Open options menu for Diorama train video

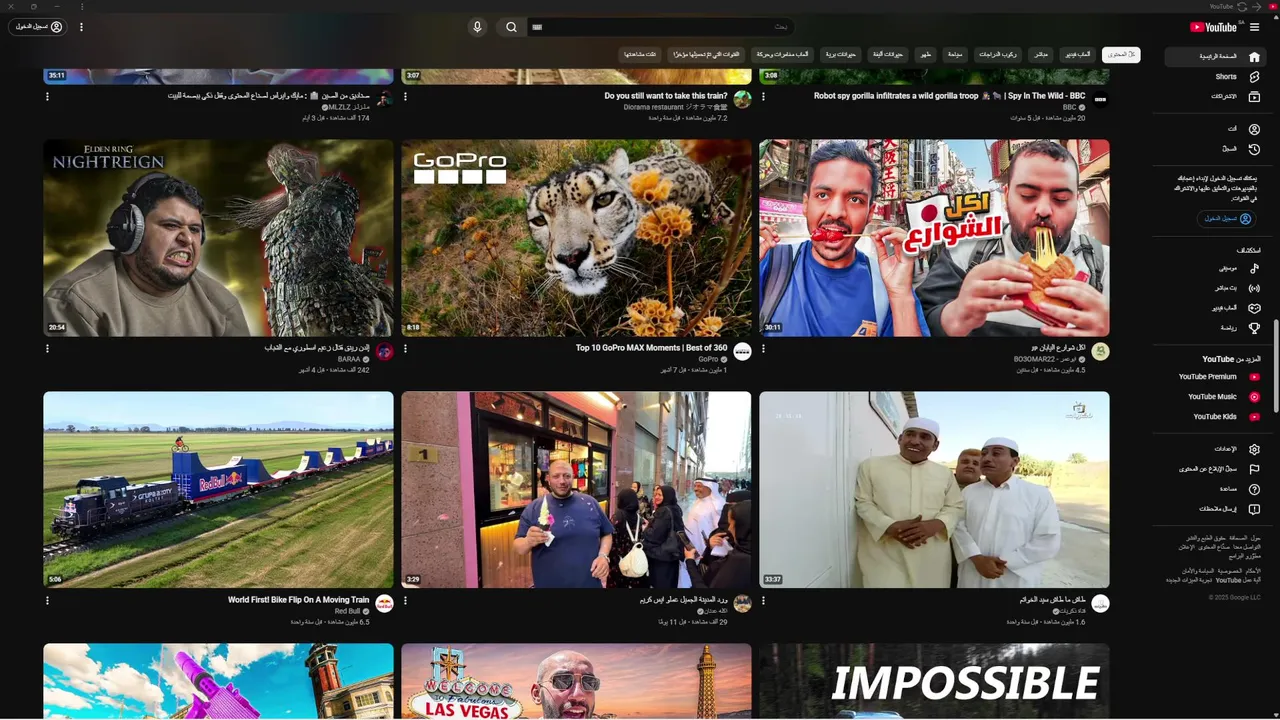coord(405,97)
